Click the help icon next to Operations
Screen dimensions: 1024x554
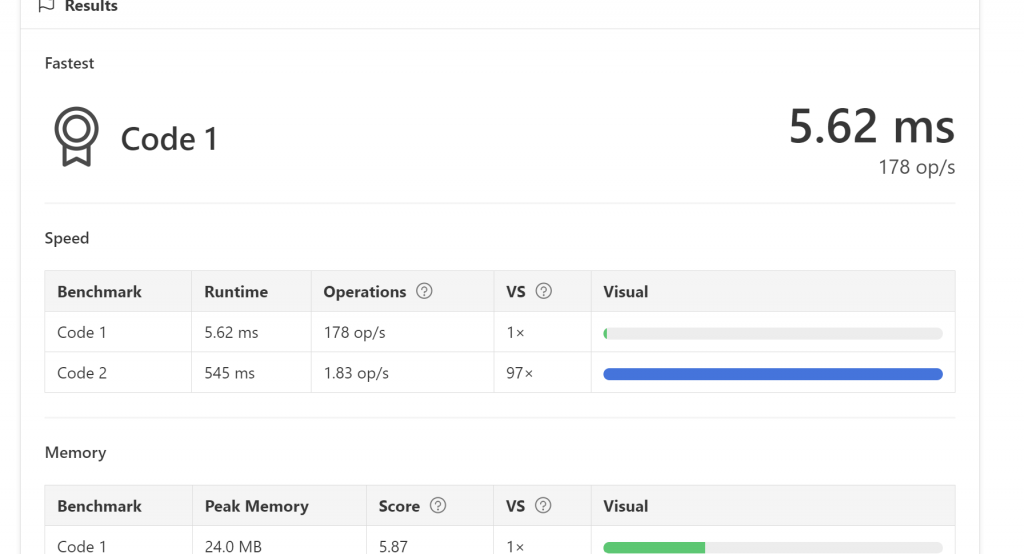point(424,291)
